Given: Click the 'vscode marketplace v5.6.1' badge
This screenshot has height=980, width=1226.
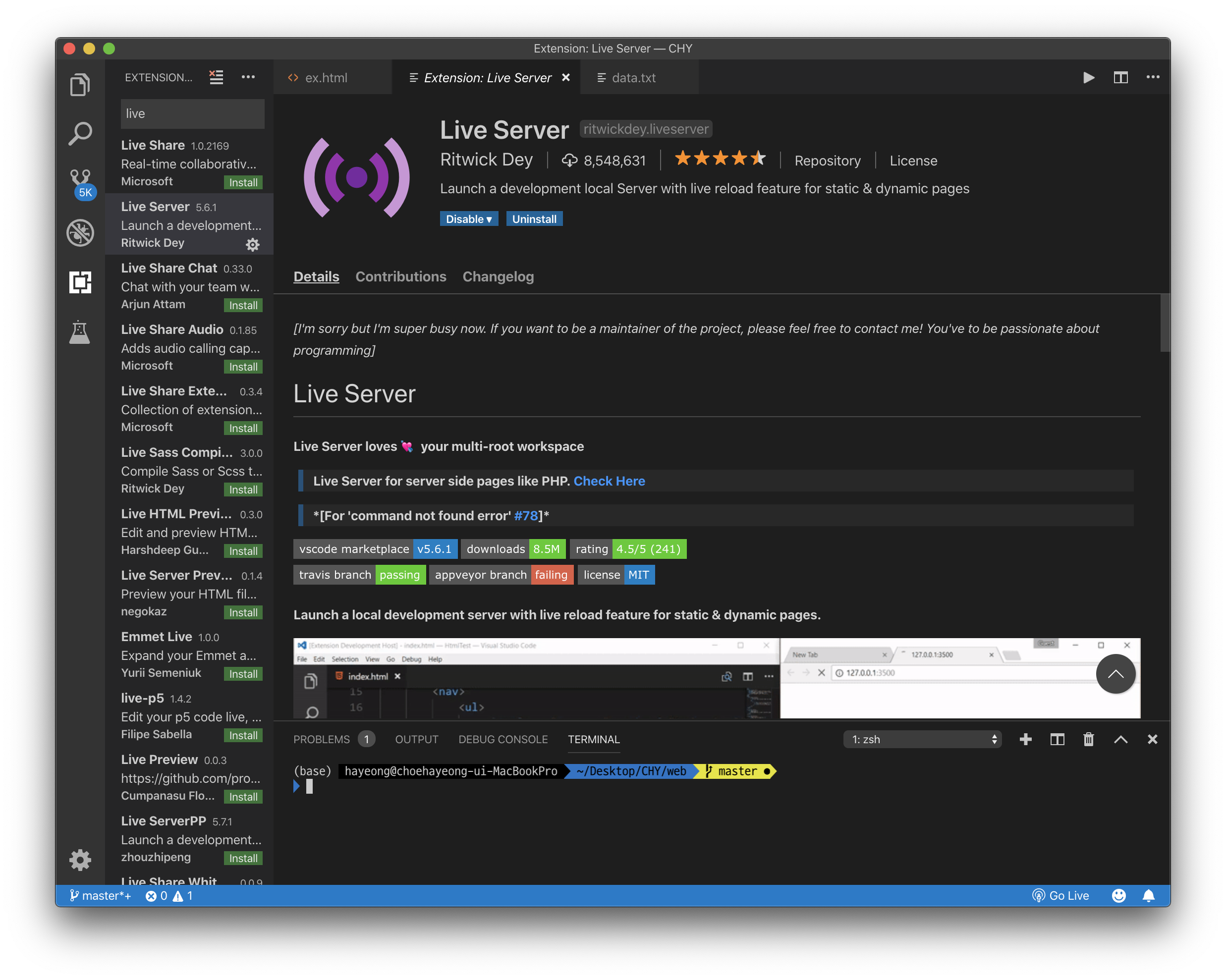Looking at the screenshot, I should [375, 548].
